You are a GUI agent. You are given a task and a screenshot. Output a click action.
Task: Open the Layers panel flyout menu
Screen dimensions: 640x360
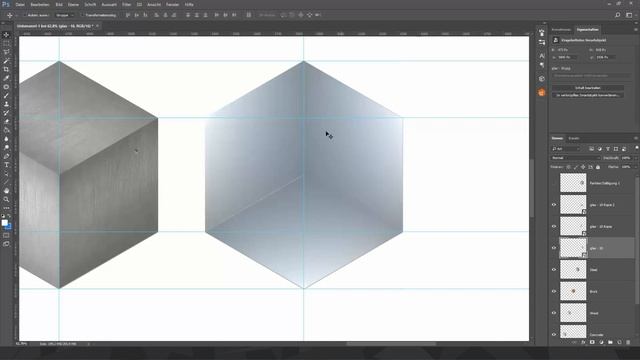pos(636,138)
